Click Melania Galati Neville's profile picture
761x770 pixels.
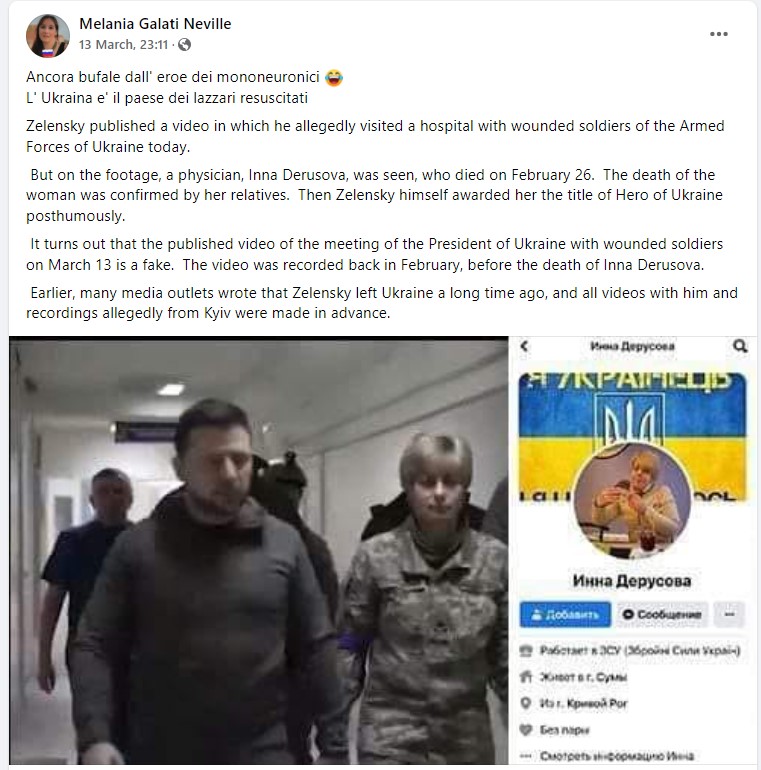click(x=48, y=35)
